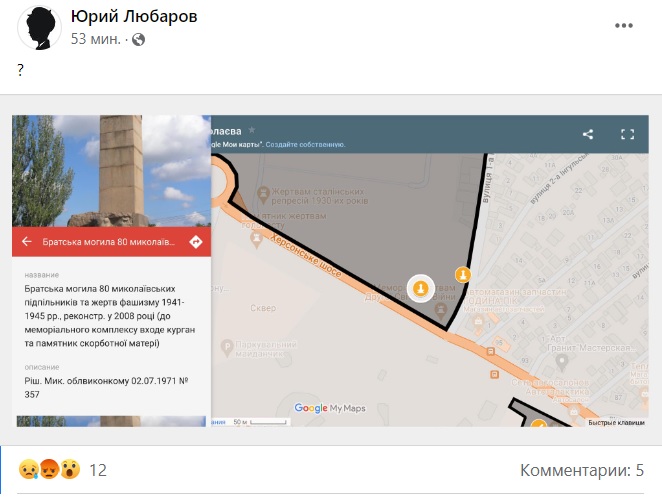
Task: Click the back arrow in red panel
Action: click(x=27, y=242)
